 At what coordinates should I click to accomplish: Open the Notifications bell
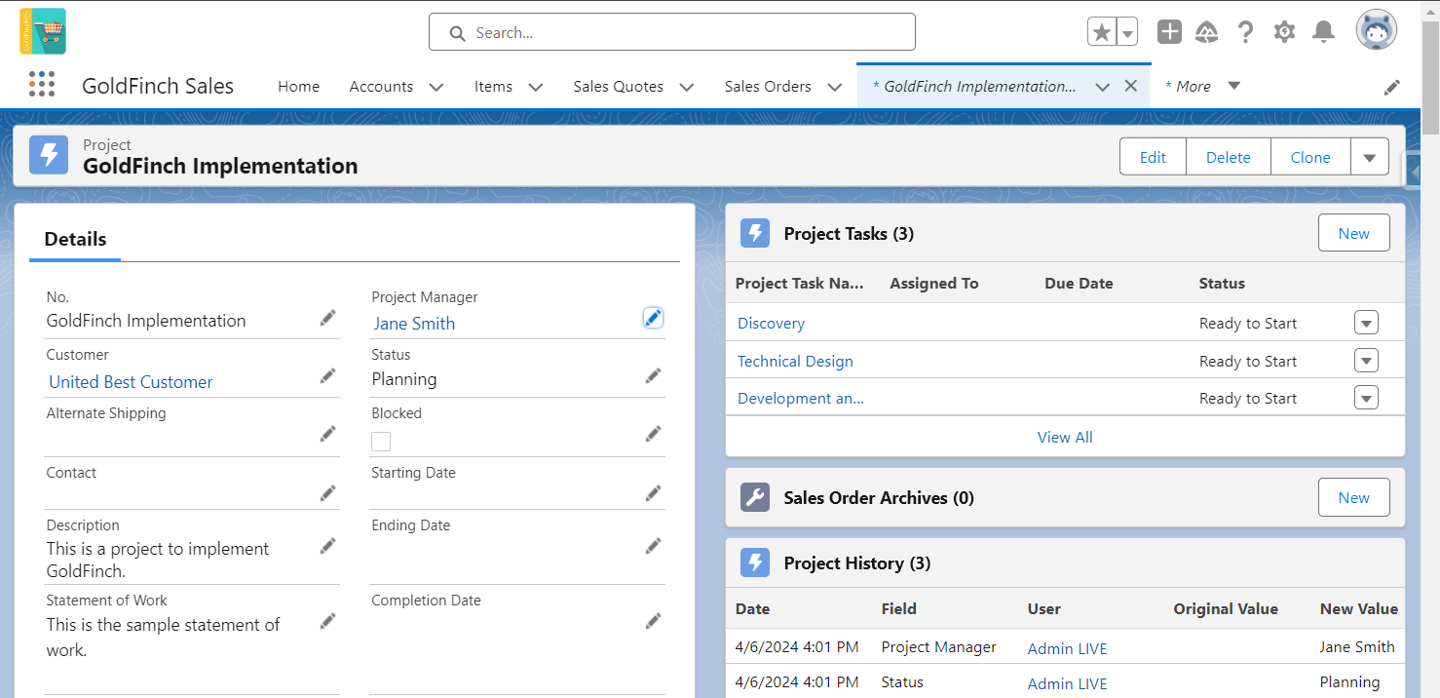[1323, 32]
